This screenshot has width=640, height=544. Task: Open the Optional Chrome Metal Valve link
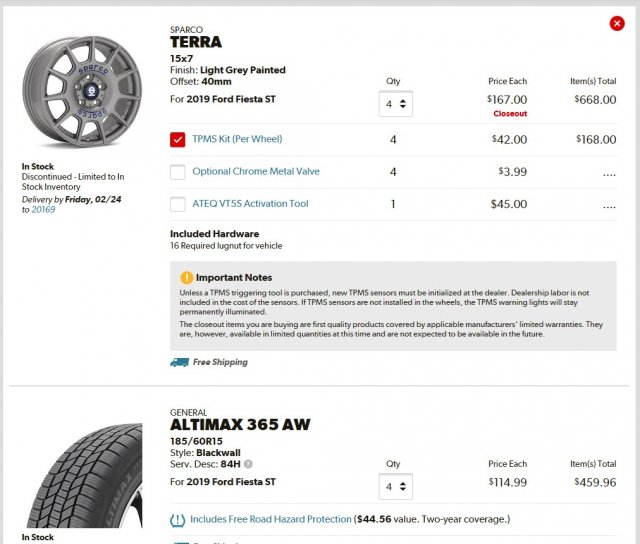coord(256,172)
